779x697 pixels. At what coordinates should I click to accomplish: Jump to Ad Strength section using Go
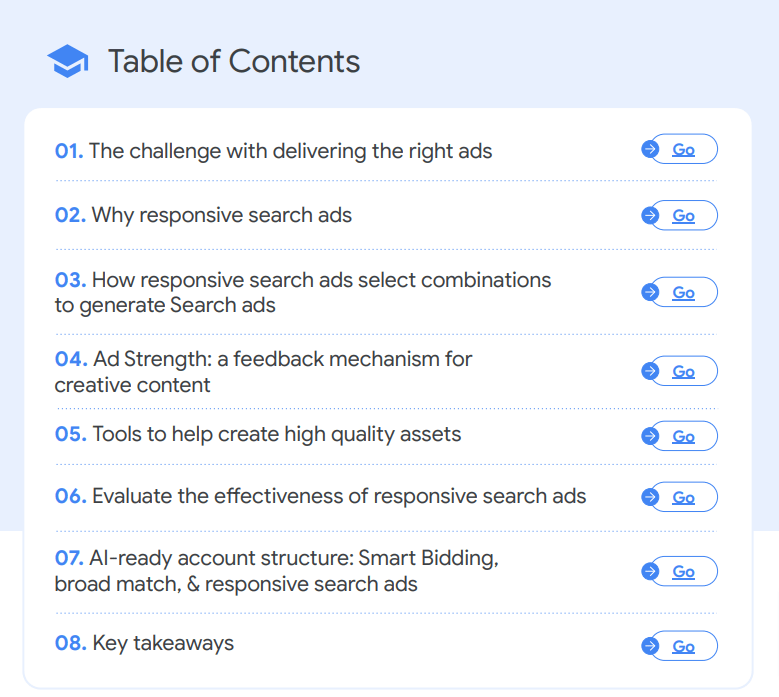(683, 372)
